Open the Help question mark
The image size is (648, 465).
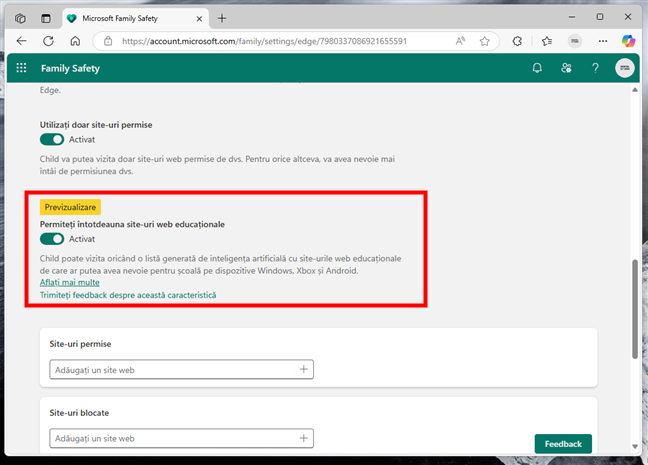click(x=595, y=68)
